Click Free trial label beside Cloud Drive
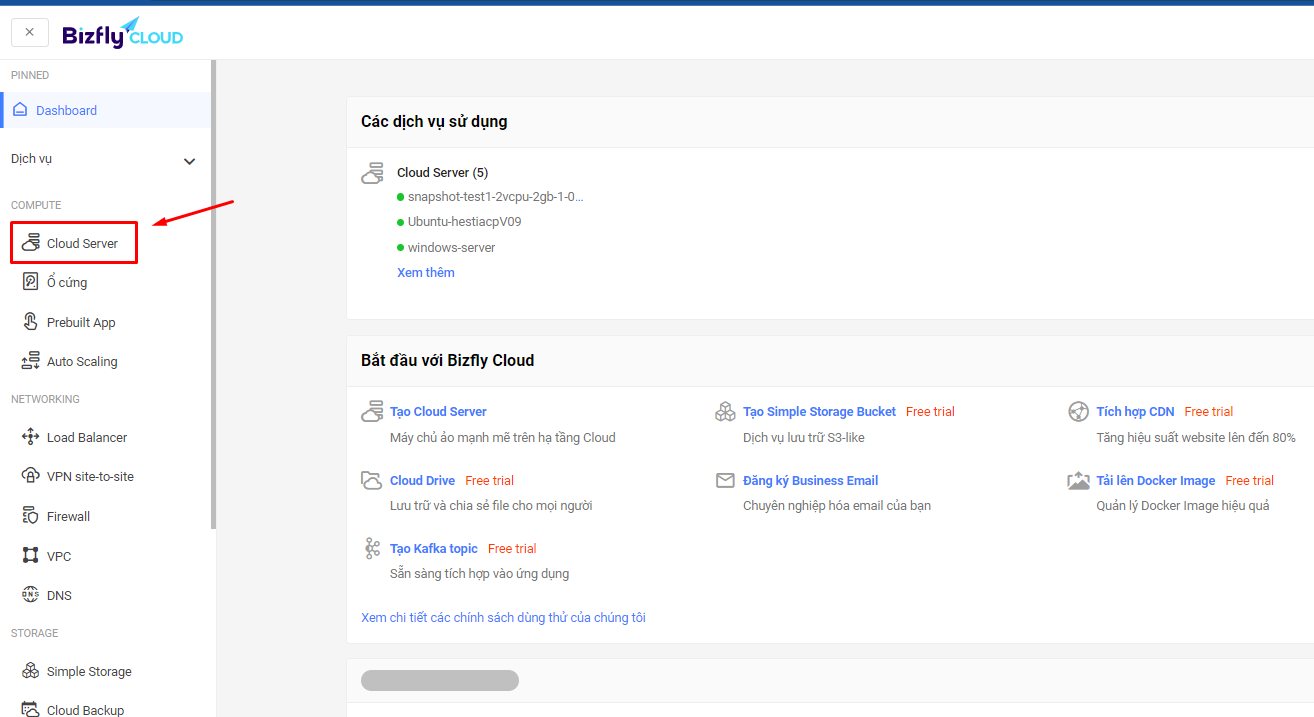 [489, 480]
